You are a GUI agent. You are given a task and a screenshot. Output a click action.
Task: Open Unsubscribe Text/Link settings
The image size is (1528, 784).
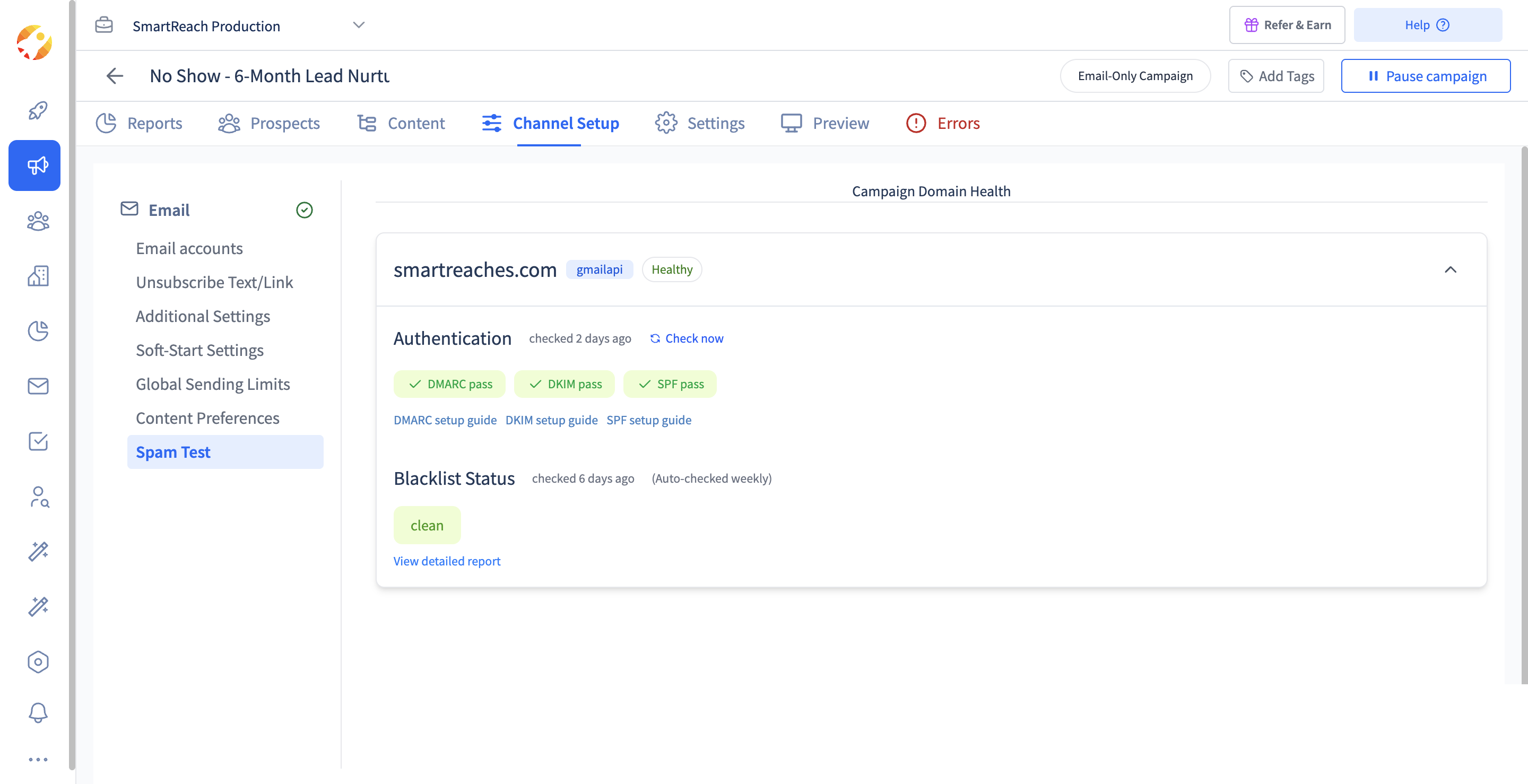coord(214,282)
